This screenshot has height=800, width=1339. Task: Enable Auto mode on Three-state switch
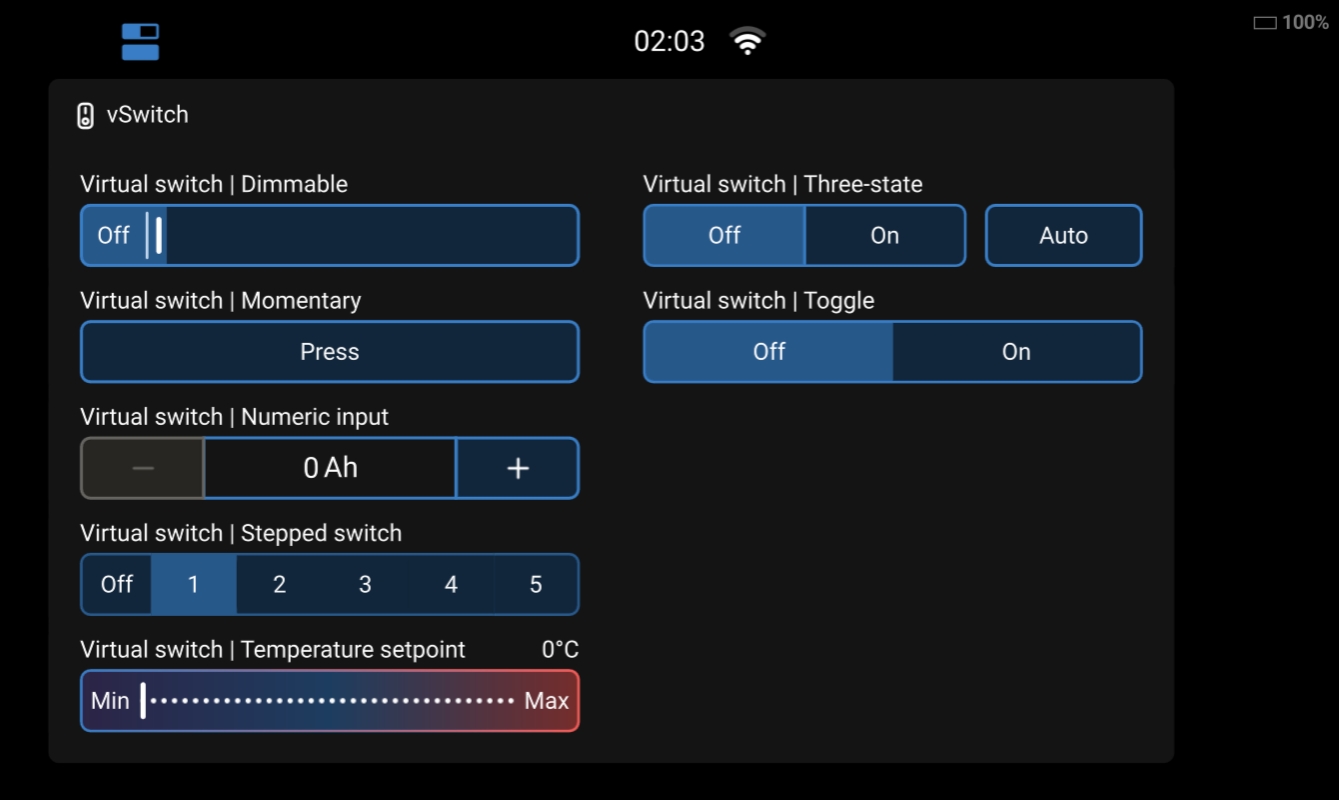point(1063,236)
